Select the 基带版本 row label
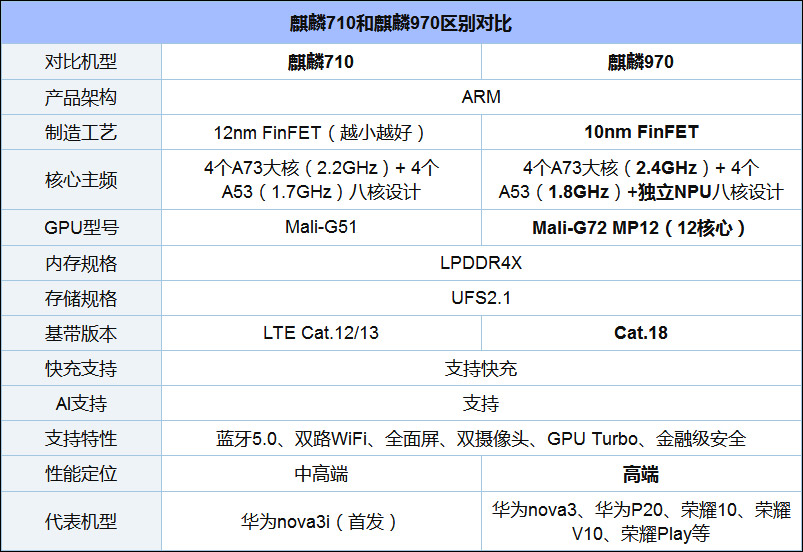The width and height of the screenshot is (803, 552). (x=81, y=333)
